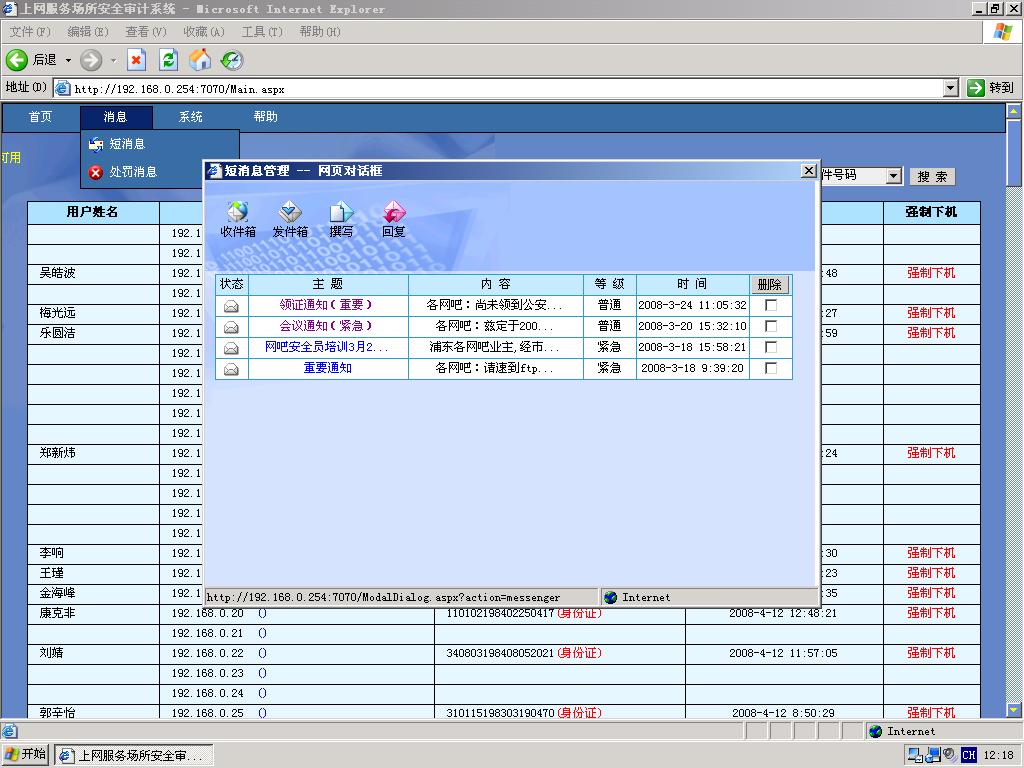The width and height of the screenshot is (1024, 768).
Task: Click the page scrollbar down arrow
Action: [1014, 710]
